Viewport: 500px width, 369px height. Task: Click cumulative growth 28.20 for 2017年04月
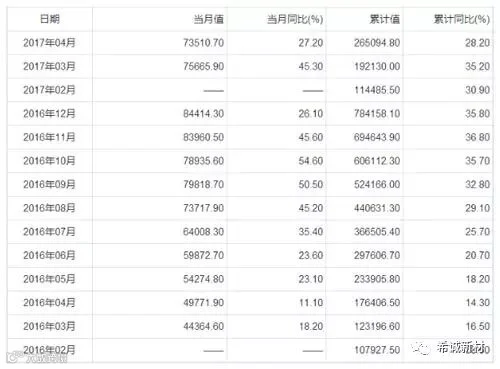(478, 43)
